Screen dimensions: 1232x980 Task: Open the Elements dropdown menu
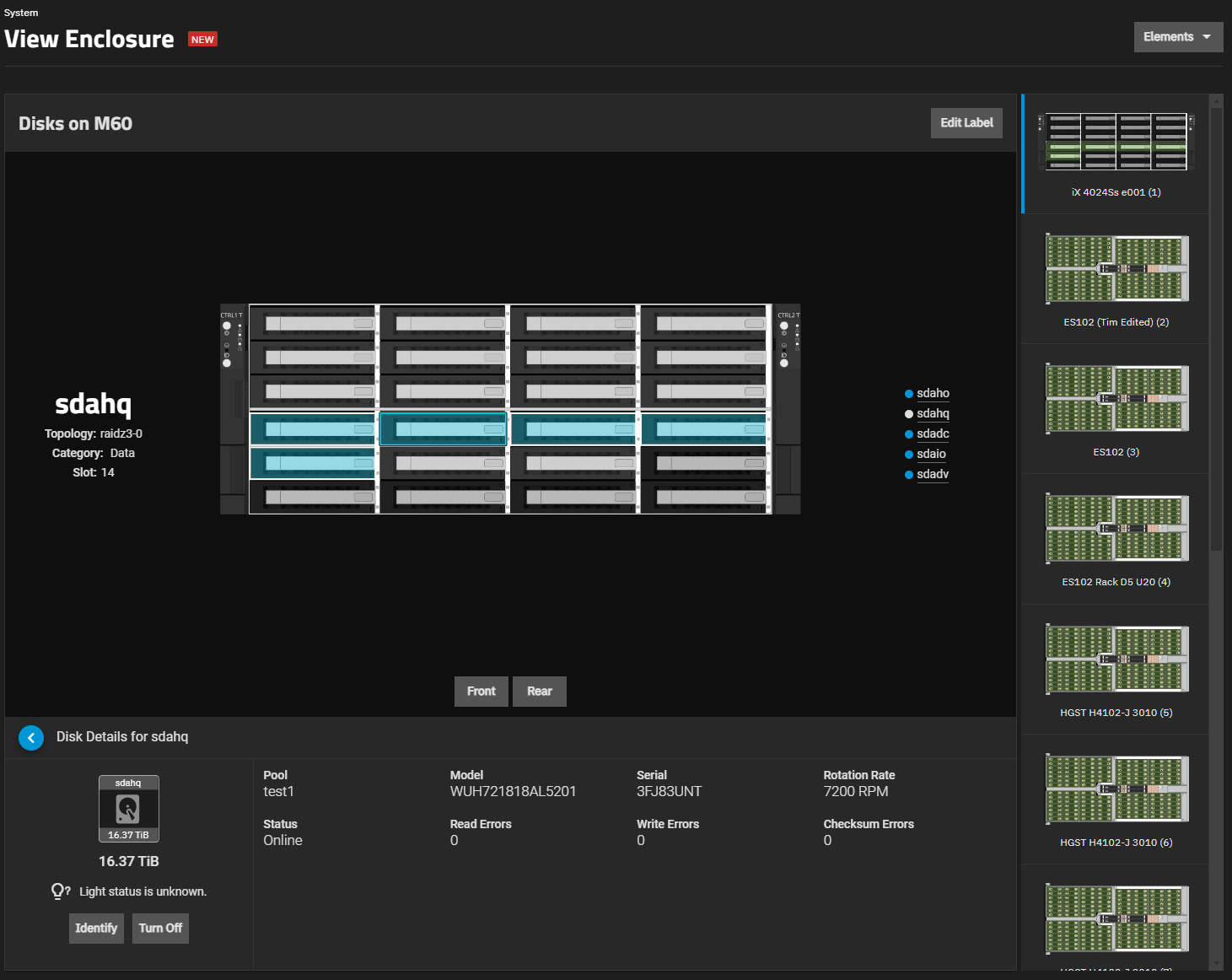(1178, 37)
